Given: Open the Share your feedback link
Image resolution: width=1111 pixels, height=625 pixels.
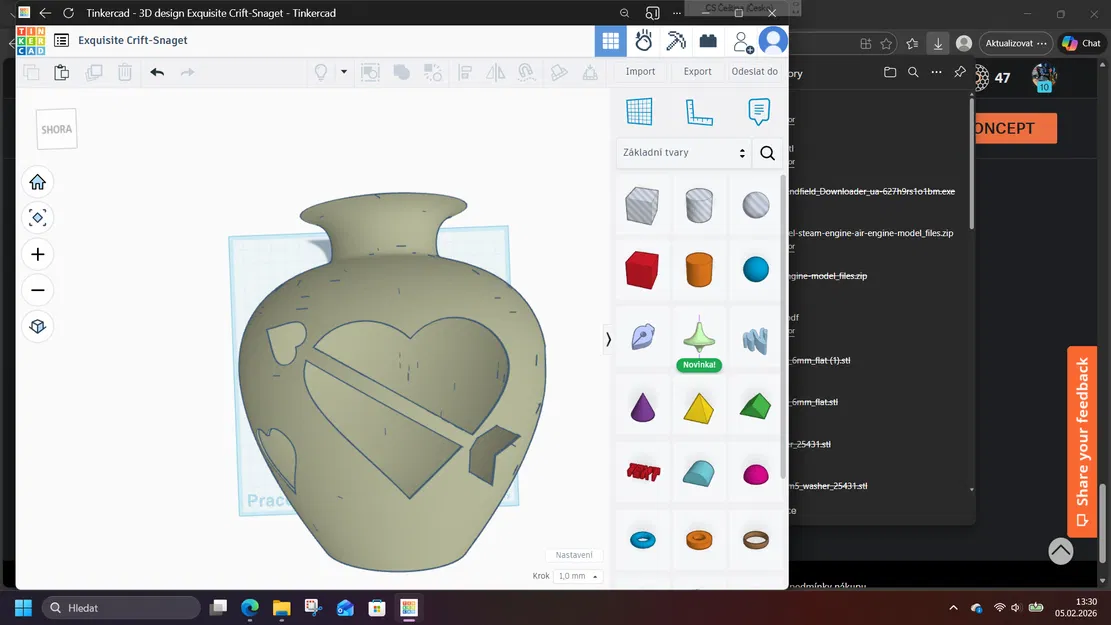Looking at the screenshot, I should (x=1081, y=440).
